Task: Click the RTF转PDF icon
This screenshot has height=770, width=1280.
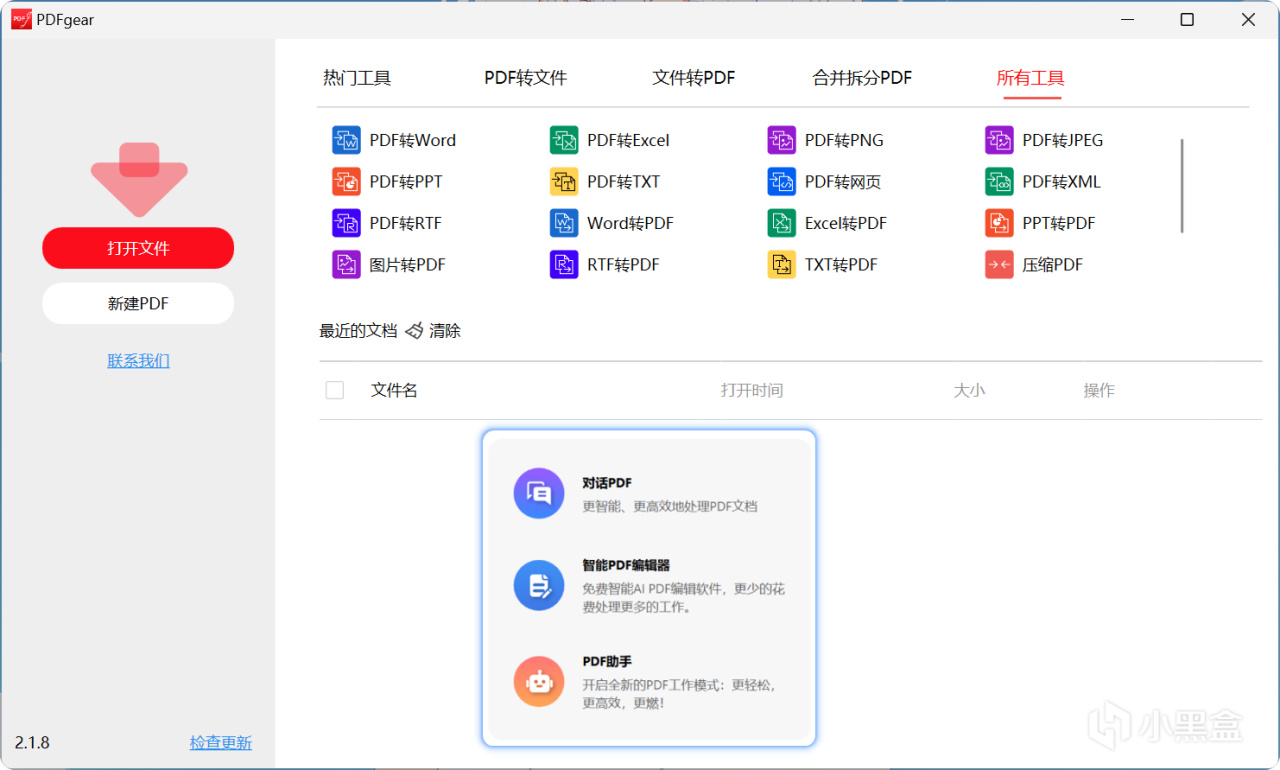Action: pos(564,264)
